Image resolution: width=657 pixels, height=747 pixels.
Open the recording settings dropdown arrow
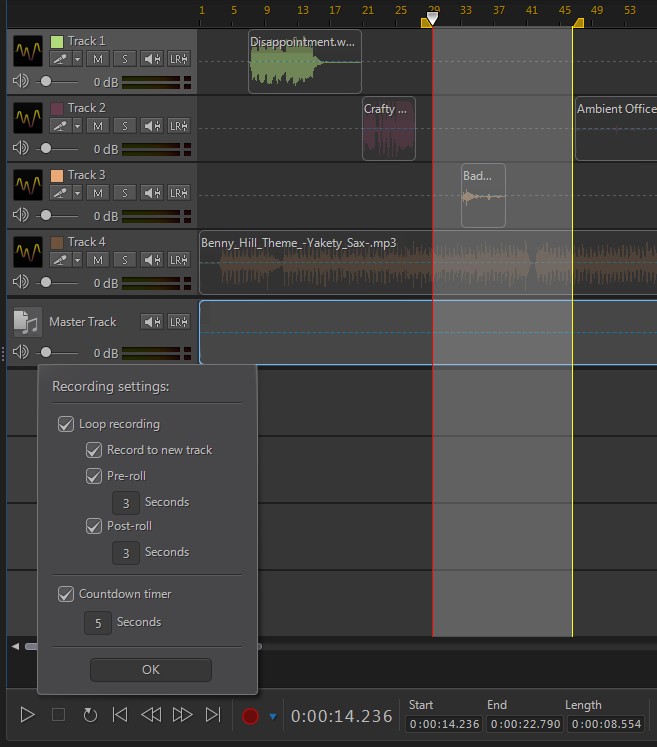point(272,716)
